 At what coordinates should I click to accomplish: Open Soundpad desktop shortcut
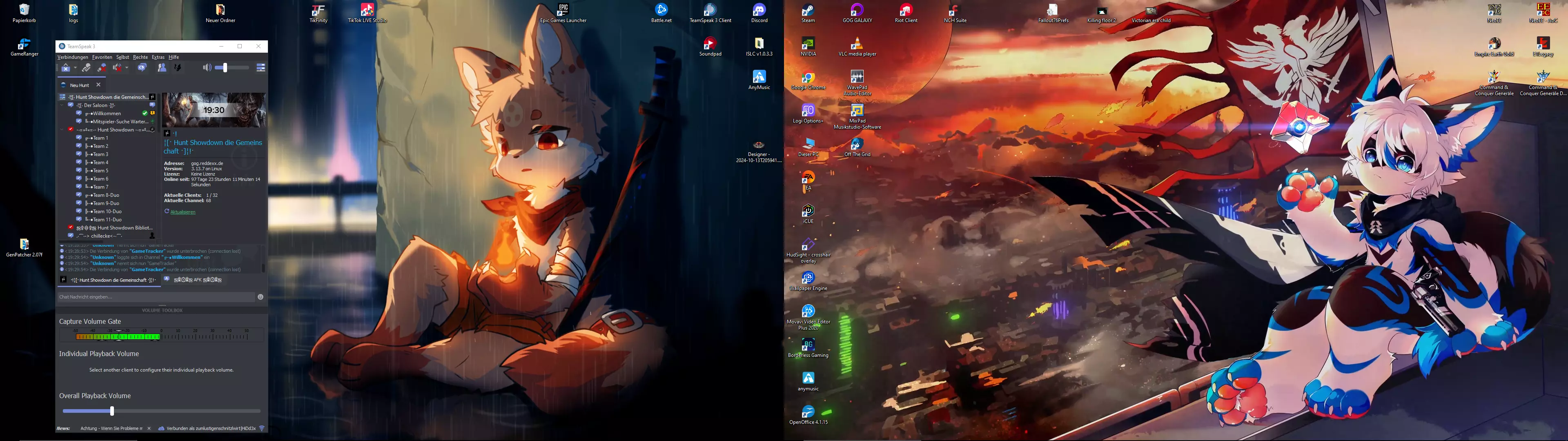(x=710, y=47)
